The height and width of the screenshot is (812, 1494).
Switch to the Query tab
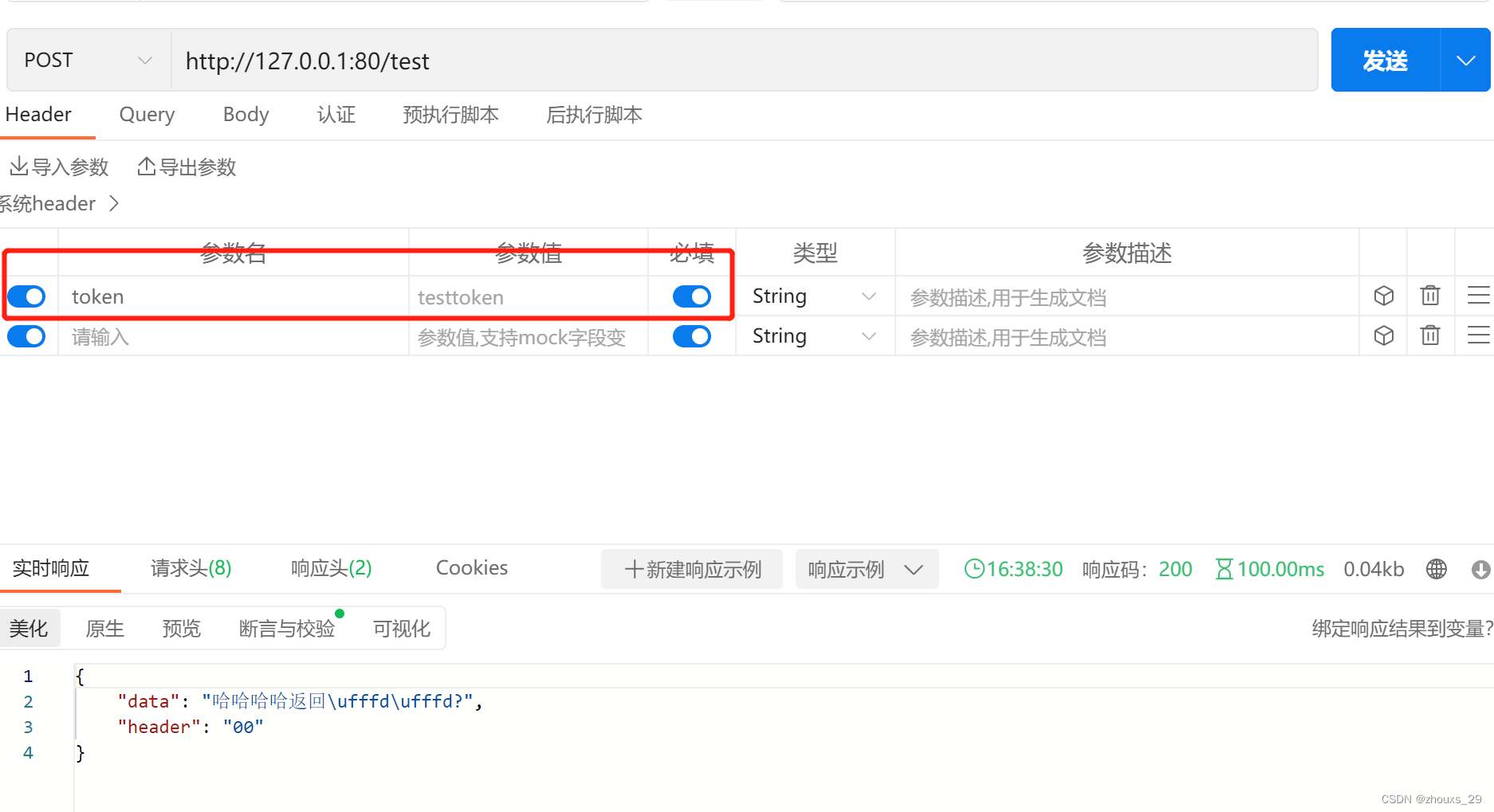coord(147,115)
